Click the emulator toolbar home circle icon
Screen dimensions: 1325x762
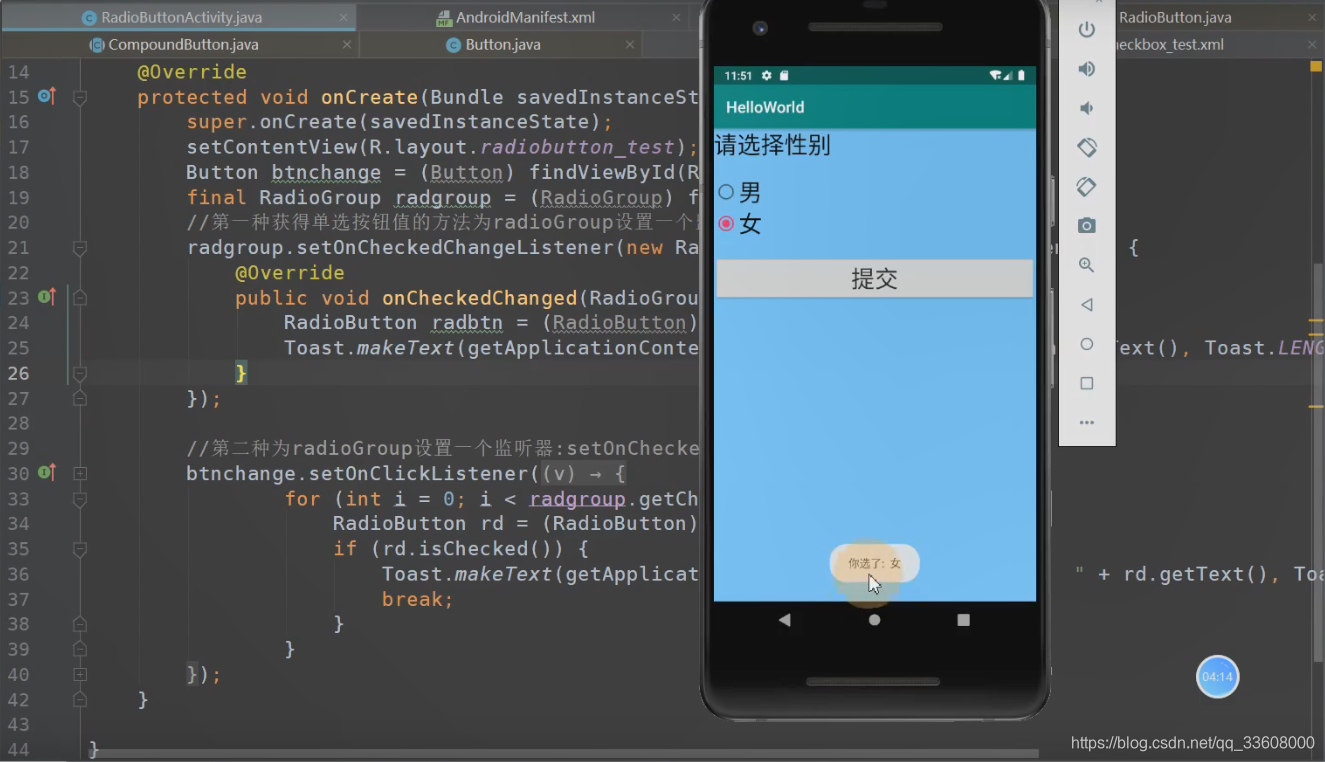point(1087,344)
